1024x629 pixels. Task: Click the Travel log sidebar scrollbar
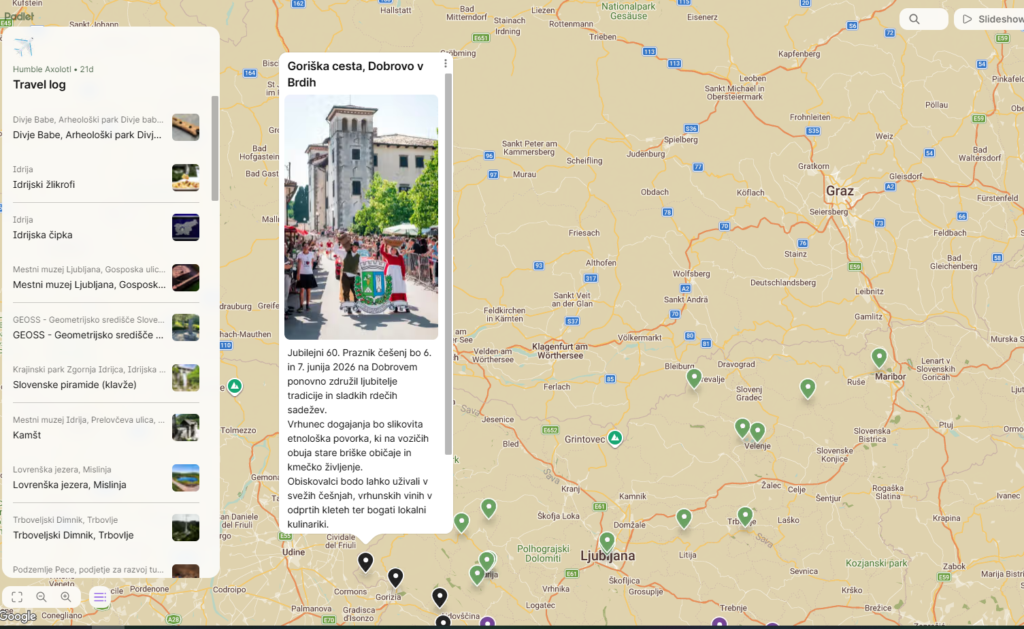pos(215,148)
